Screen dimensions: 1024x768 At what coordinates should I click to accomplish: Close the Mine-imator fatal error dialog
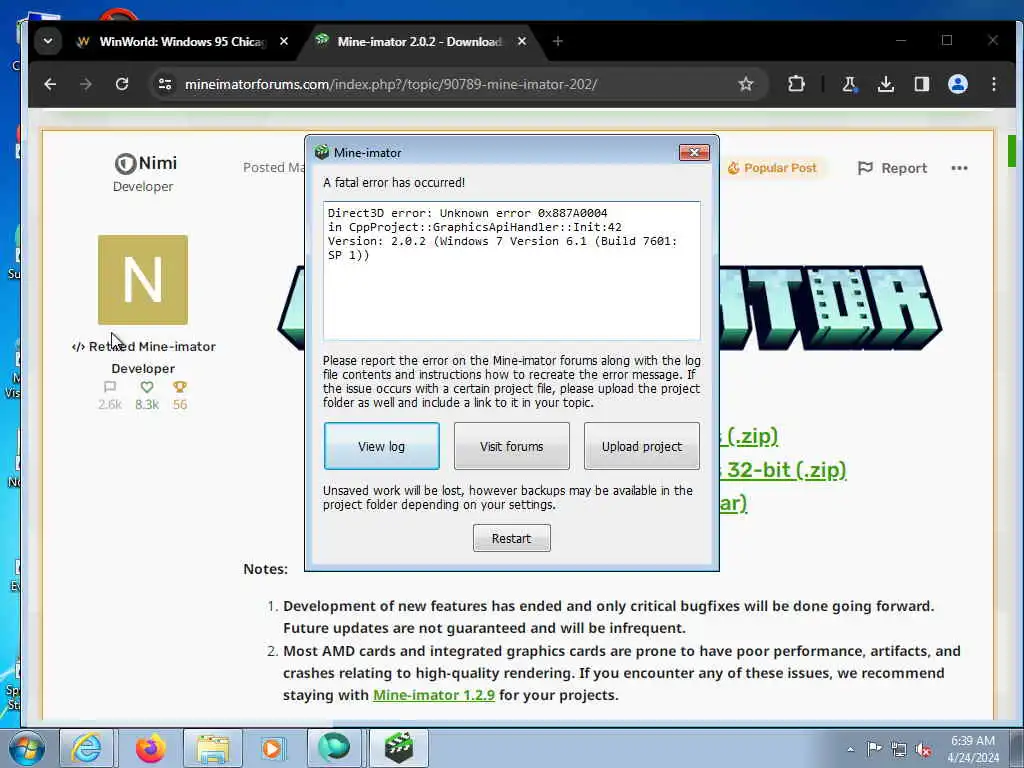[694, 152]
